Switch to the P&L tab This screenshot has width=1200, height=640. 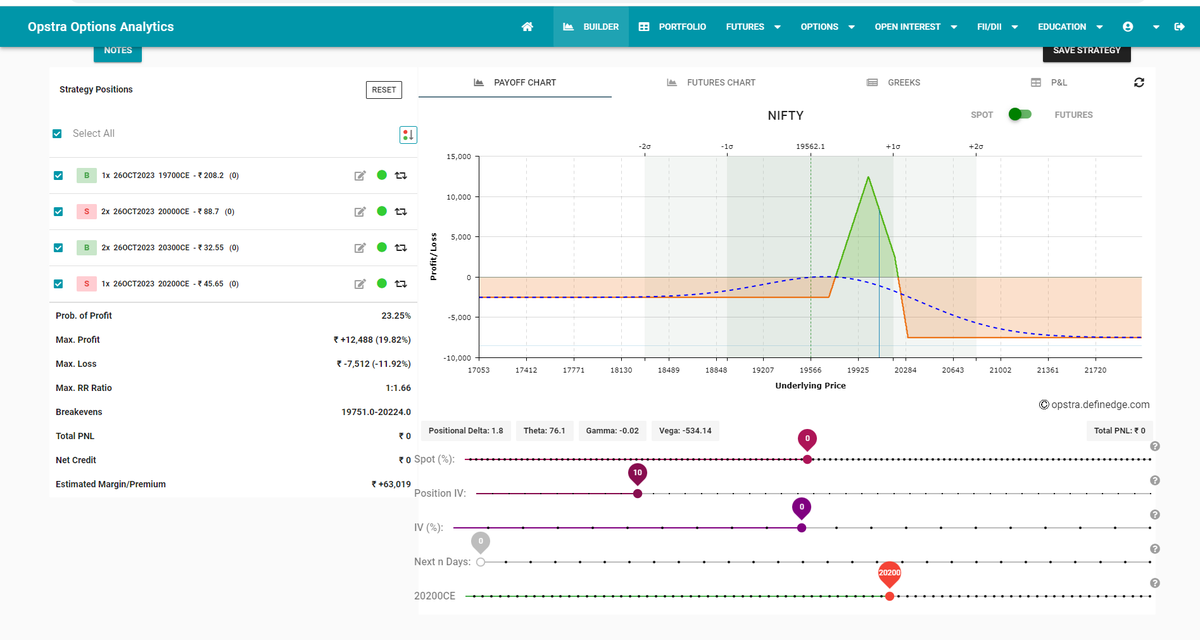pos(1050,83)
